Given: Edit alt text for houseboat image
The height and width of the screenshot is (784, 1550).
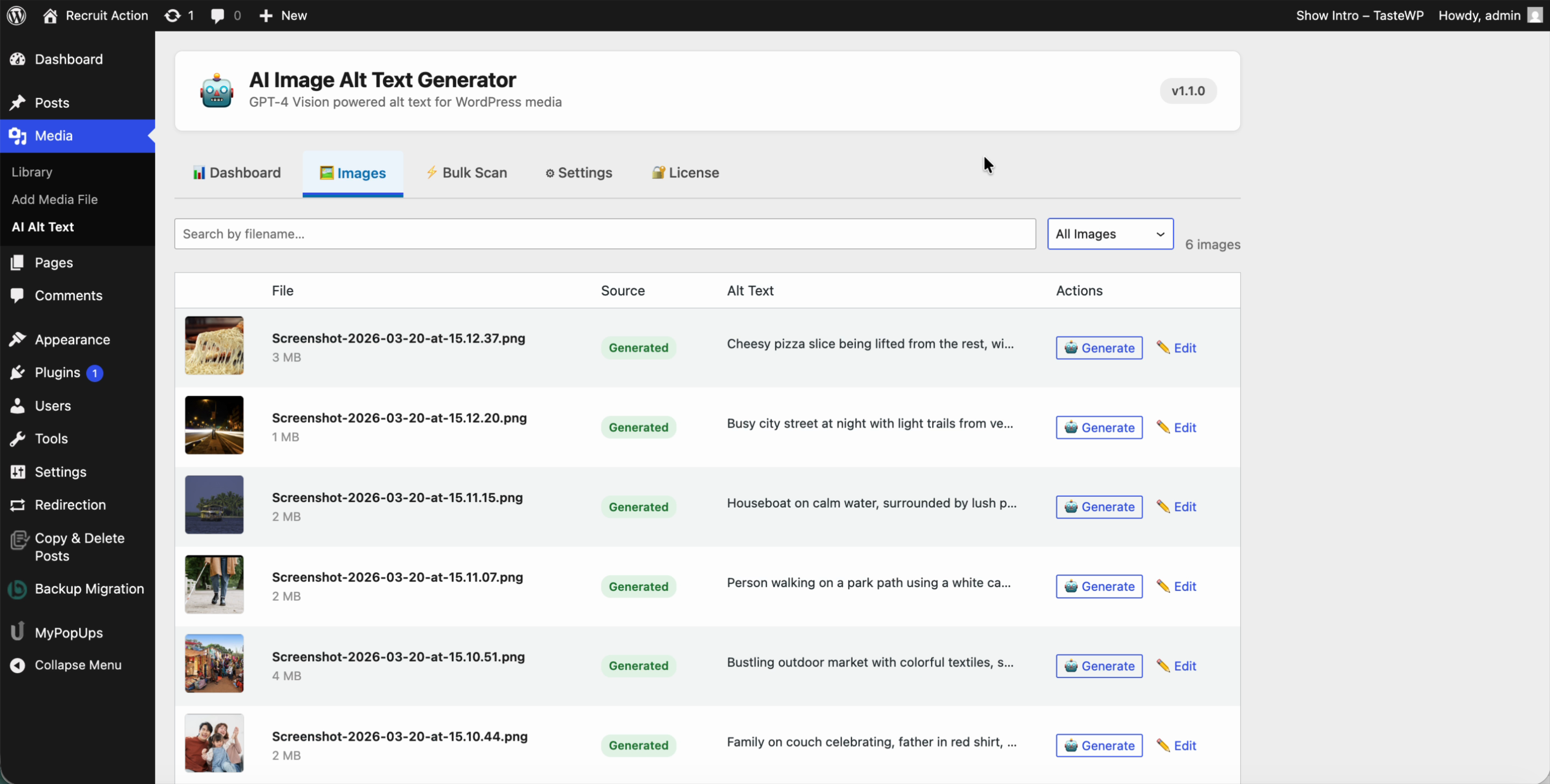Looking at the screenshot, I should 1177,507.
